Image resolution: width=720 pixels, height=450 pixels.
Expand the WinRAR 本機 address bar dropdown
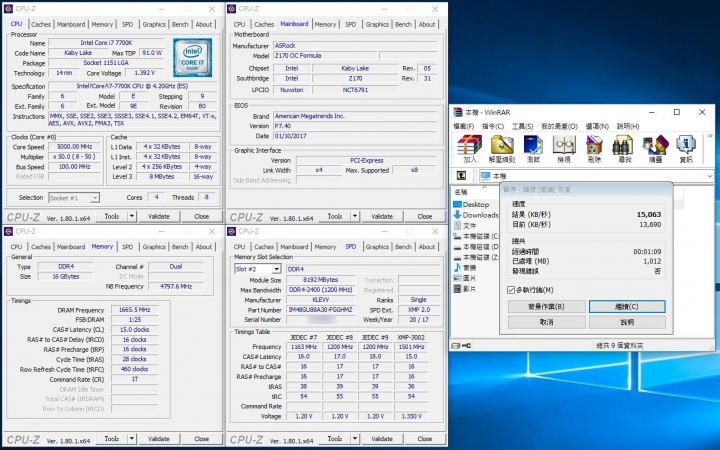pyautogui.click(x=709, y=176)
